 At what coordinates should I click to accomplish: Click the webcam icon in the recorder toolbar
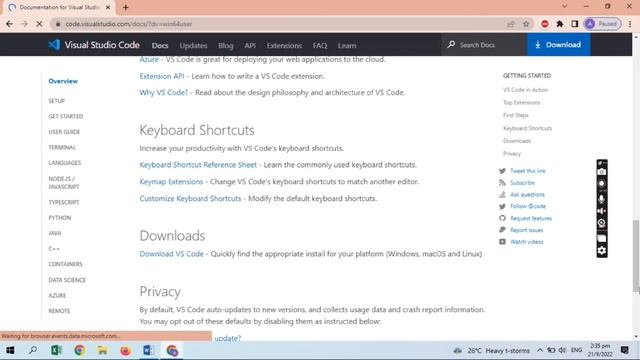pyautogui.click(x=602, y=223)
